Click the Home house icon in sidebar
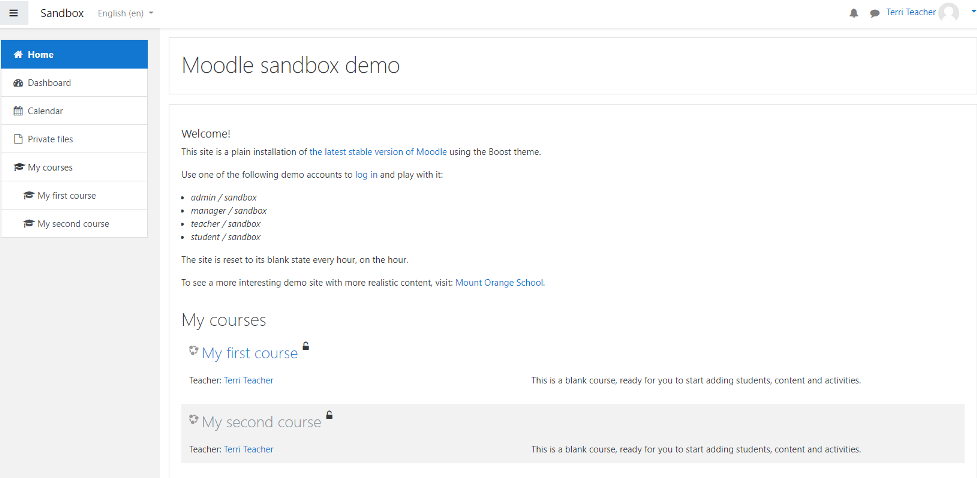This screenshot has height=478, width=977. 18,55
